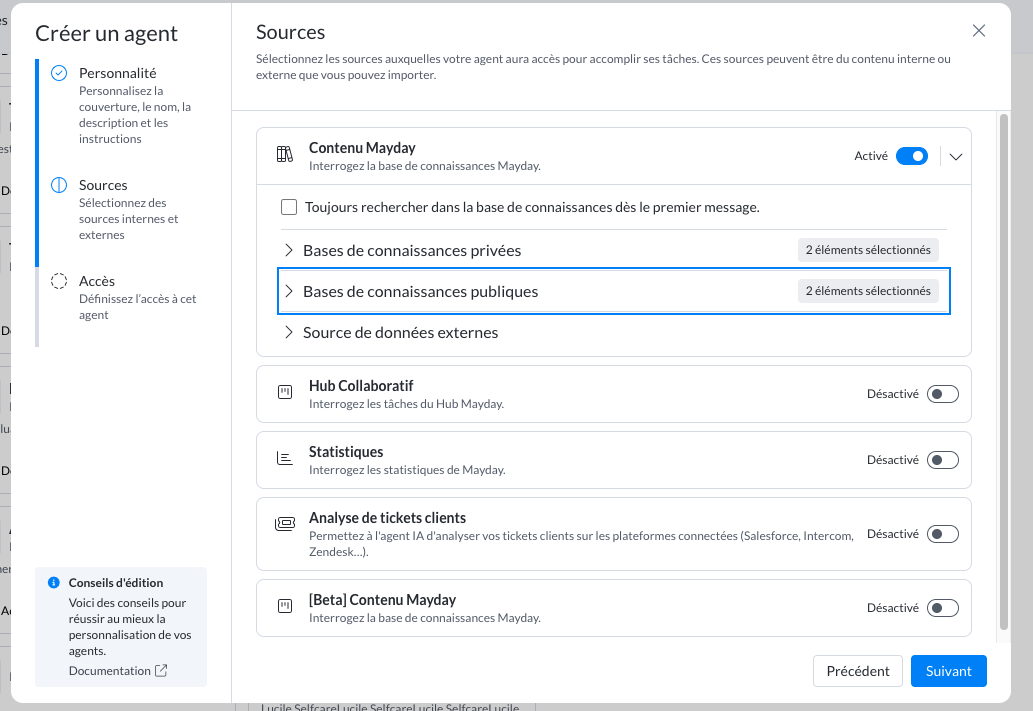
Task: Disable the Contenu Mayday toggle
Action: 911,156
